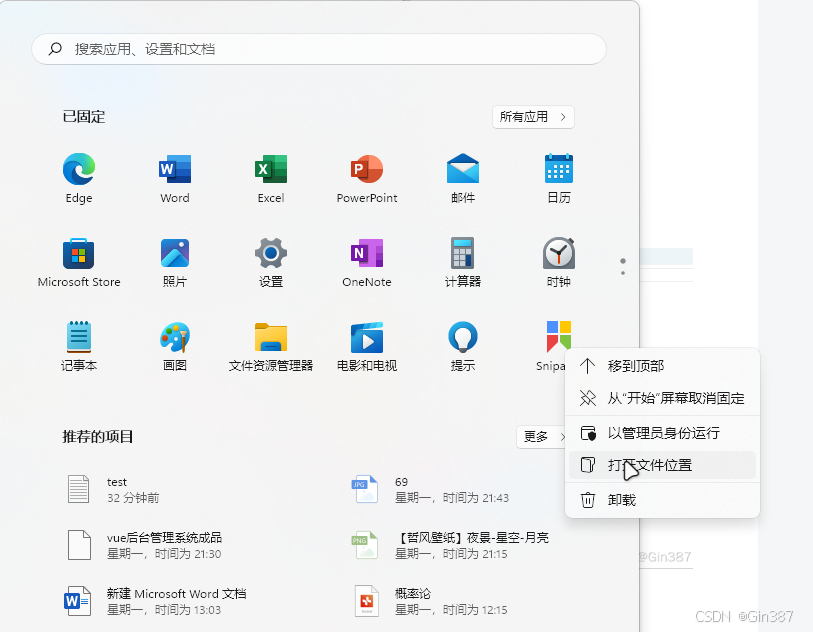Choose 以管理员身份运行 in context menu

(662, 433)
